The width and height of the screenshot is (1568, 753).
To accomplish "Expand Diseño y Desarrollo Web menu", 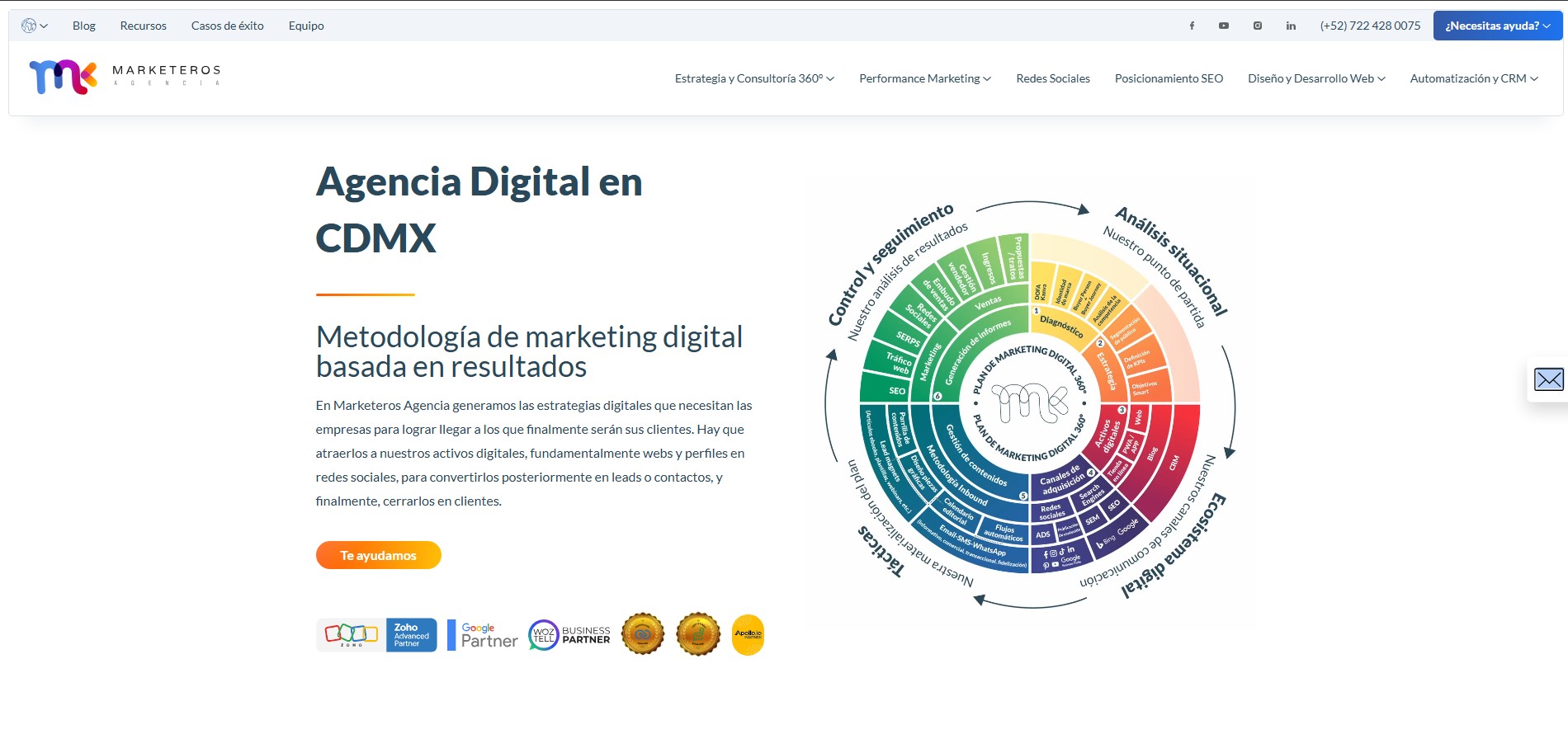I will click(x=1316, y=78).
